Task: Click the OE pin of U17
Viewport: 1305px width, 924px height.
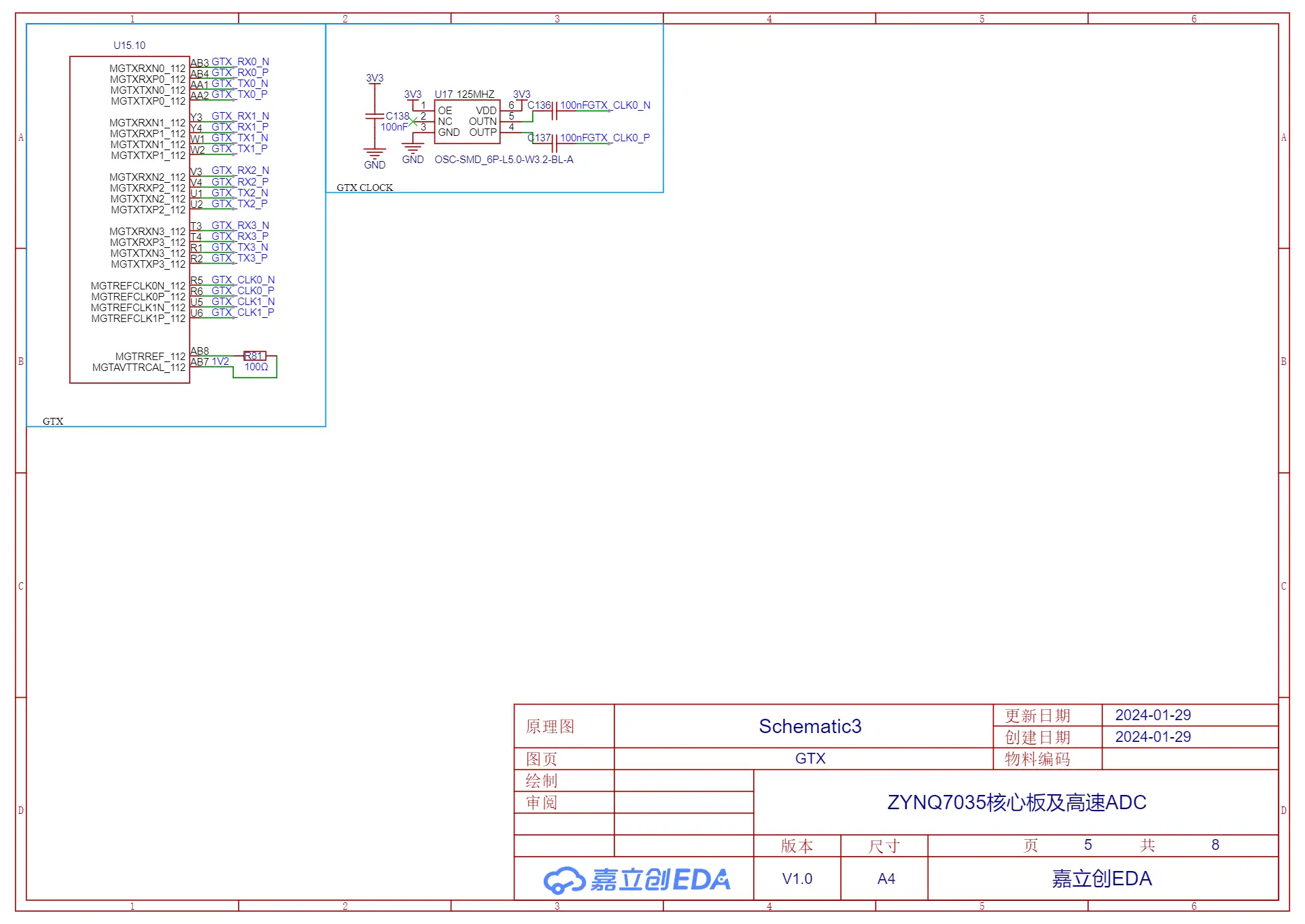Action: 445,111
